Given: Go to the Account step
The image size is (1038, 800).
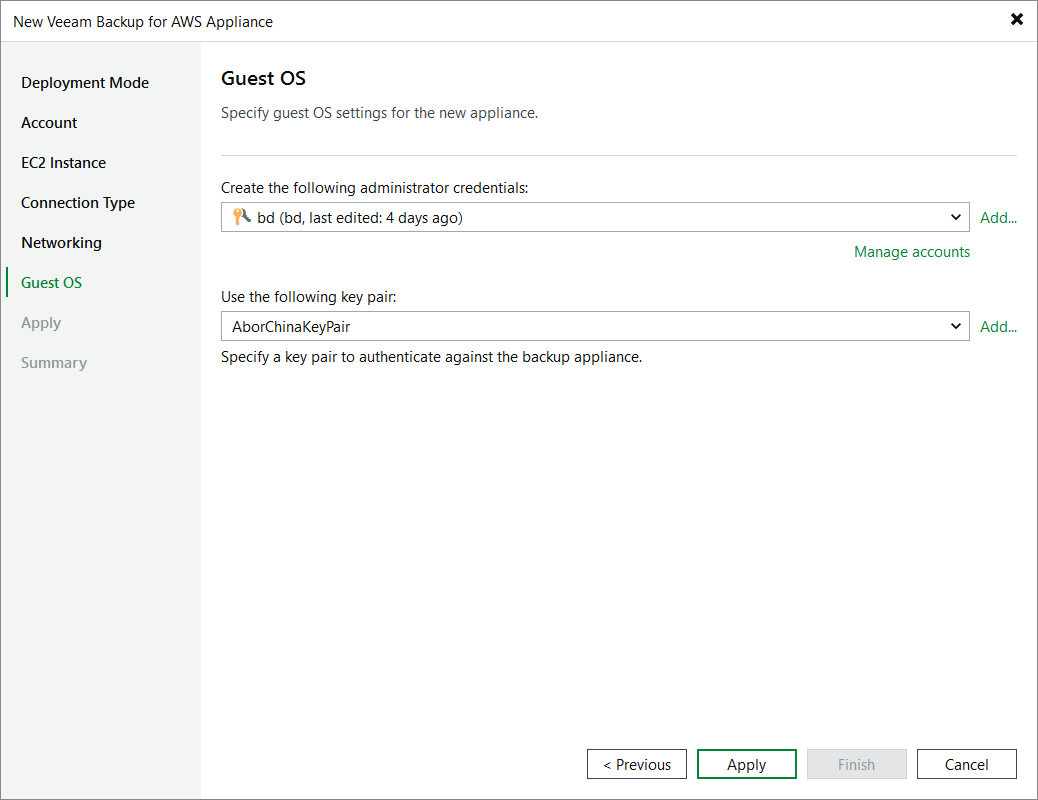Looking at the screenshot, I should click(x=49, y=123).
